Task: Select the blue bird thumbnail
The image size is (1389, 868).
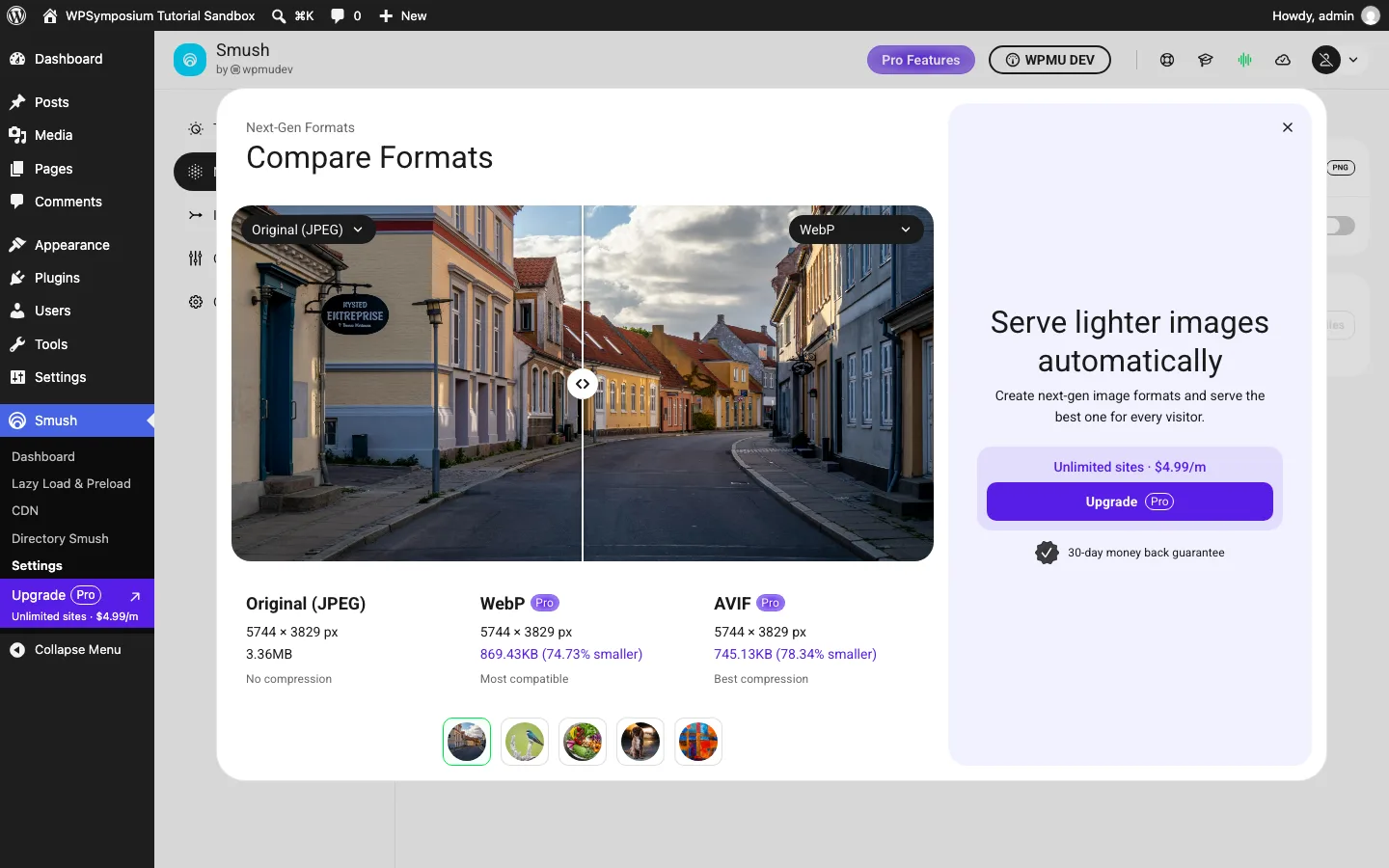Action: pos(525,742)
